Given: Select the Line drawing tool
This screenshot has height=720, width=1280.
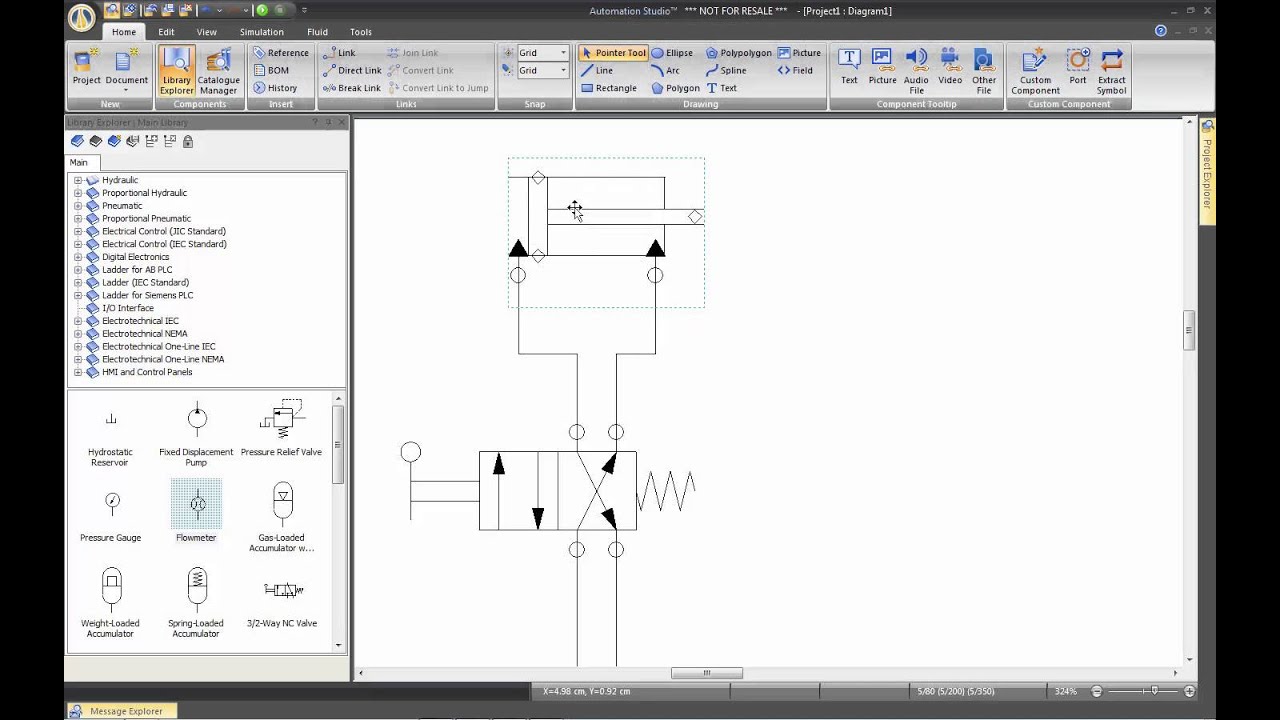Looking at the screenshot, I should (x=597, y=70).
